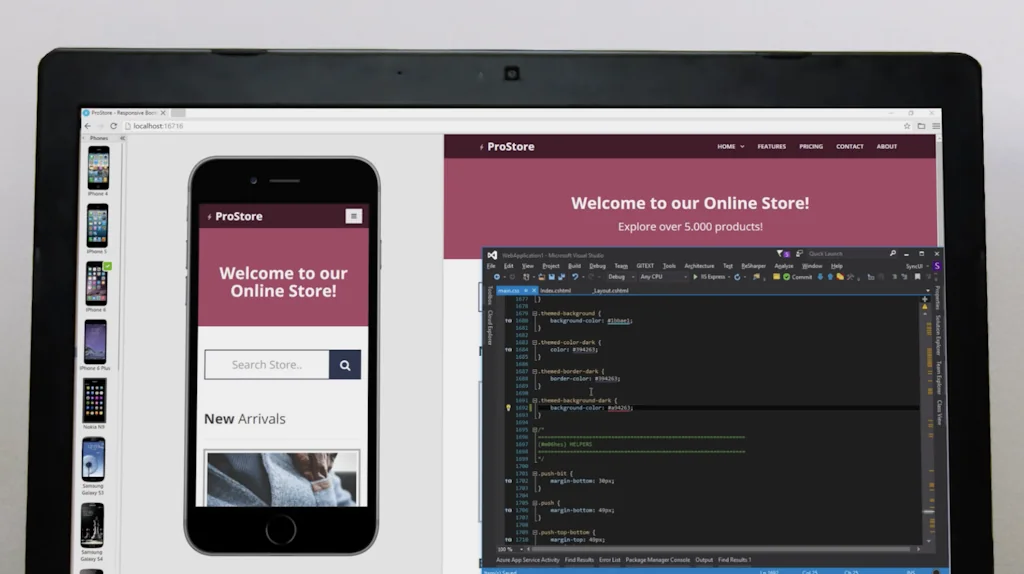The height and width of the screenshot is (574, 1024).
Task: Switch to the _Layout.cshtml editor tab
Action: [x=611, y=291]
